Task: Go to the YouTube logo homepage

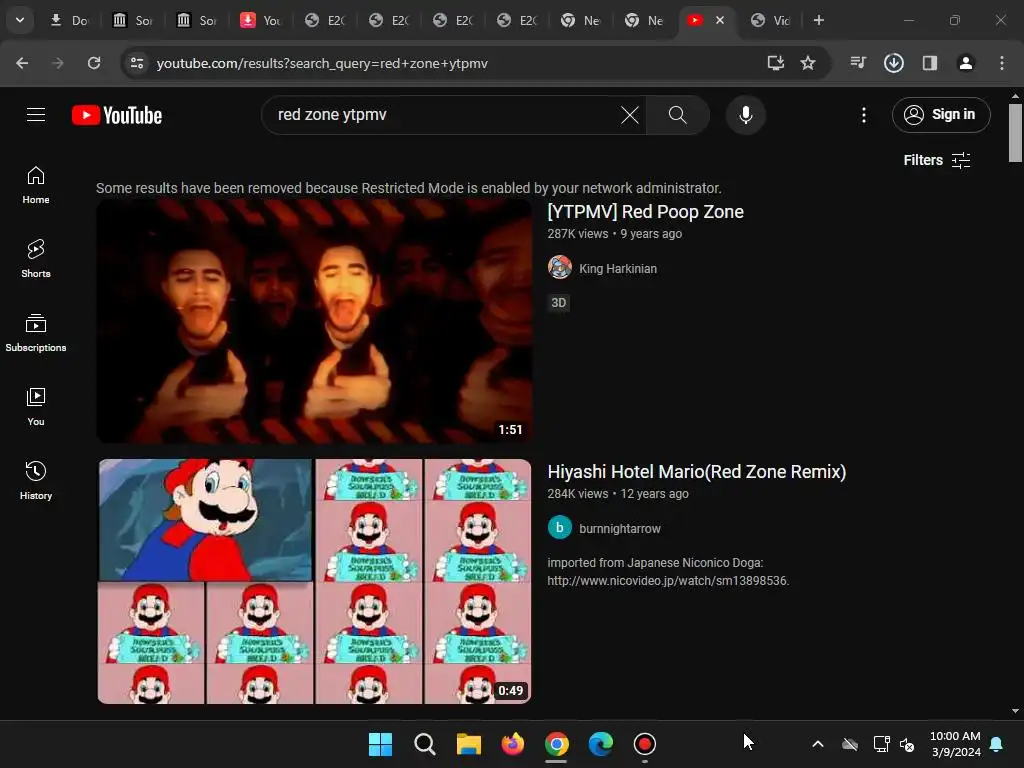Action: pos(117,115)
